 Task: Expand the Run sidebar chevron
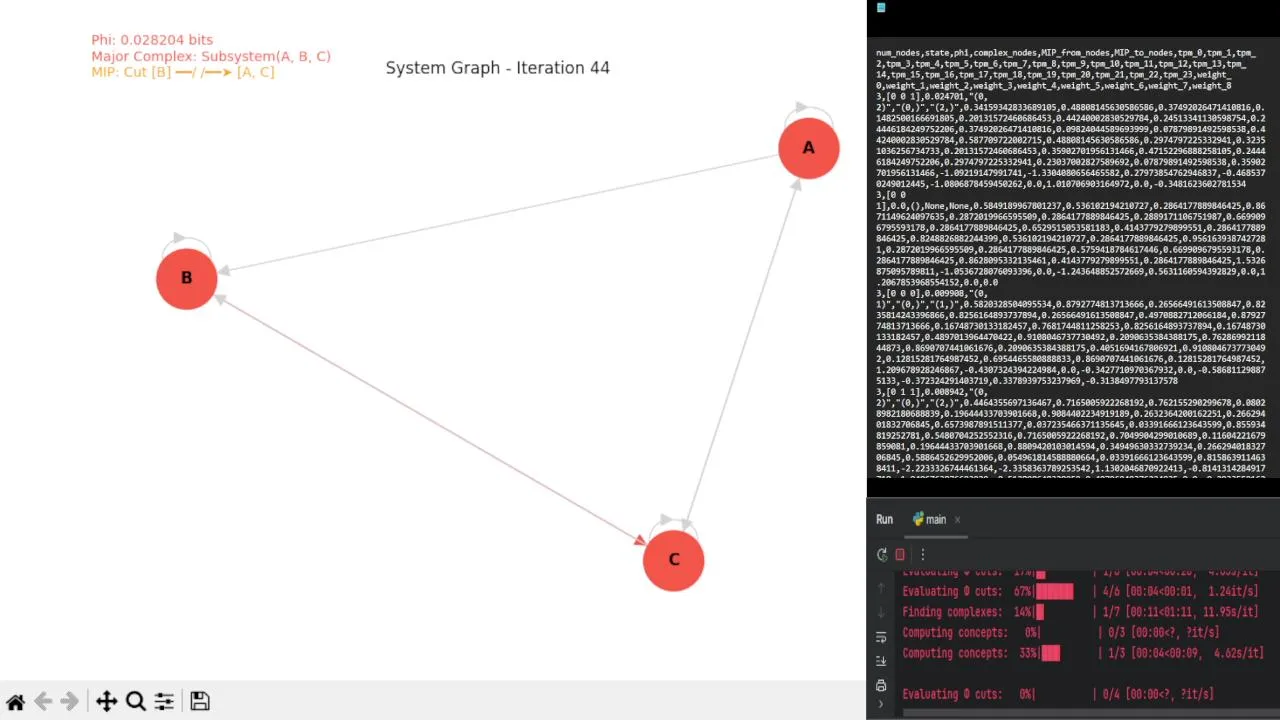(881, 704)
